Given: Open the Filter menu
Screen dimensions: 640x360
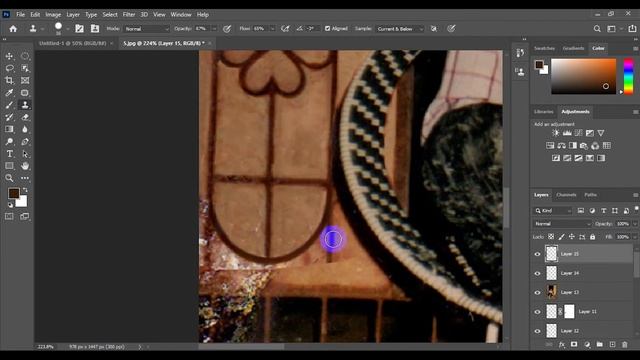Looking at the screenshot, I should click(x=129, y=14).
